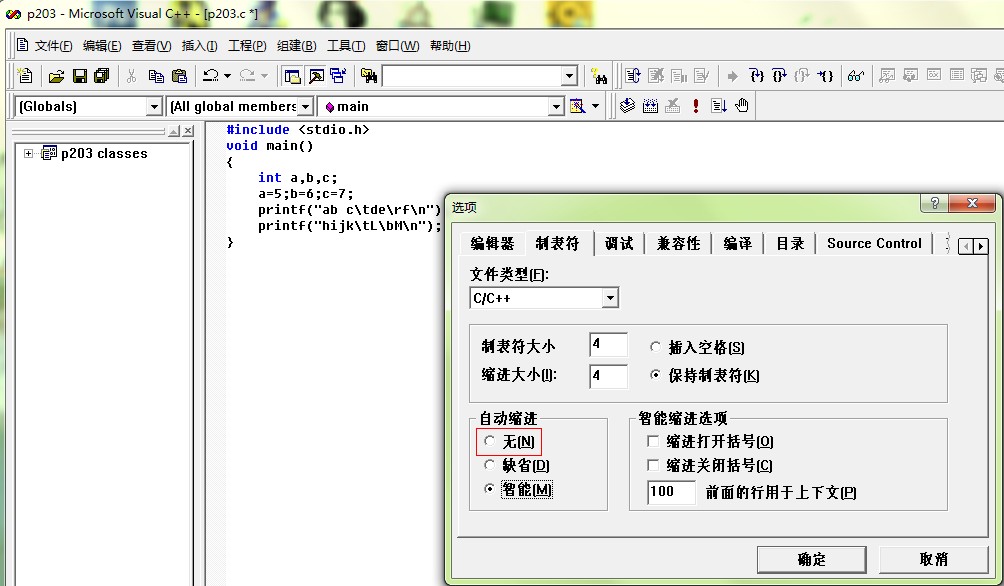Click the Cut scissors icon
Screen dimensions: 1004x586
coord(131,76)
